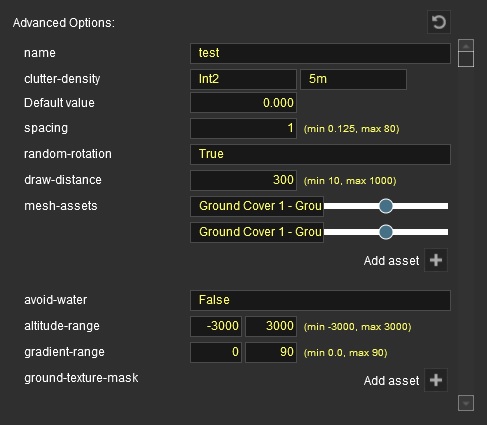Open second Ground Cover 1 mesh asset

pyautogui.click(x=257, y=232)
